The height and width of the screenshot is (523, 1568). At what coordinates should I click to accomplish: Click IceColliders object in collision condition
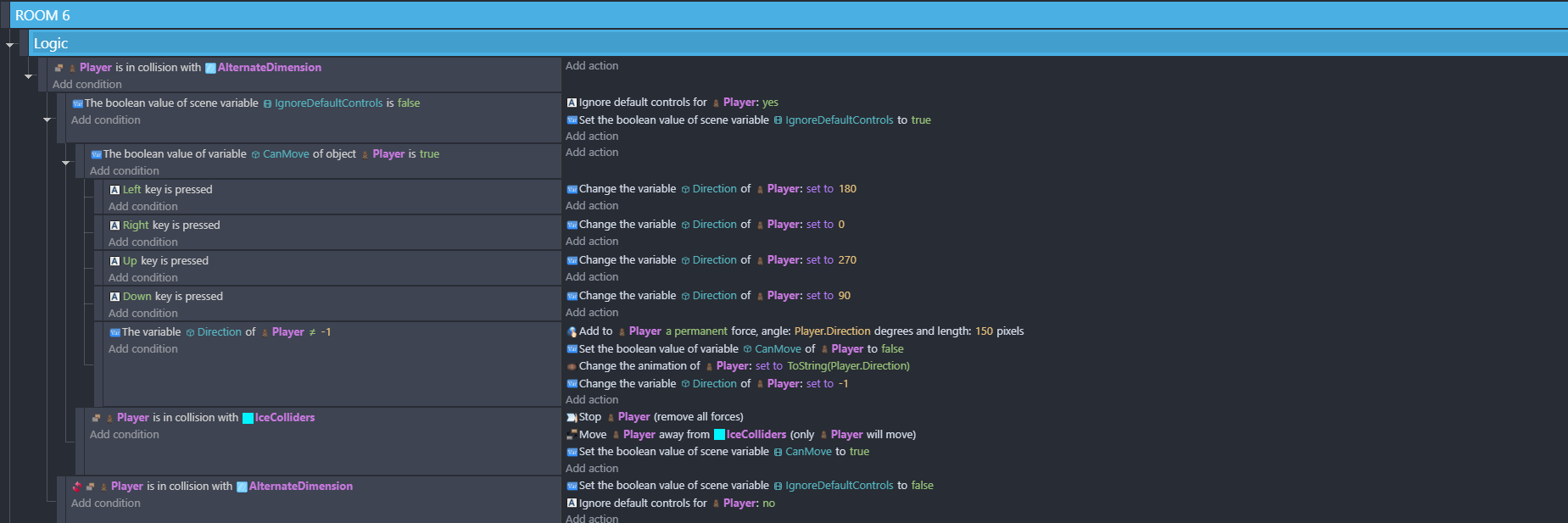click(285, 418)
